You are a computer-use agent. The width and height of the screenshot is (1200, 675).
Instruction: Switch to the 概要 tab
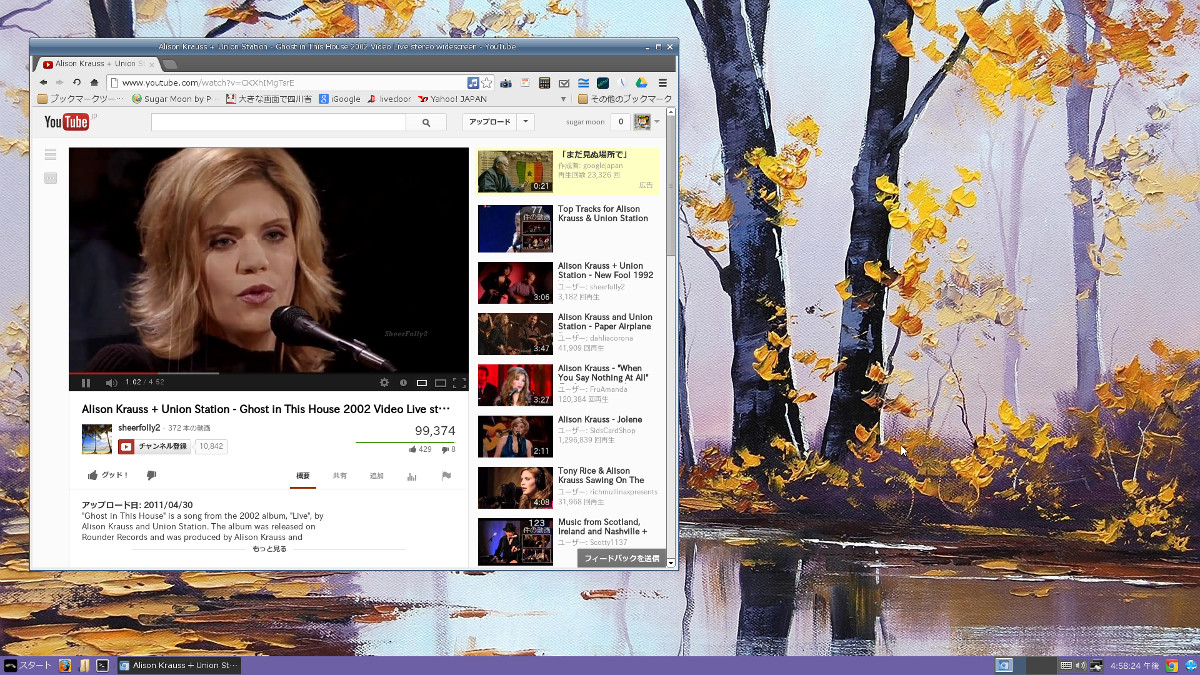tap(303, 476)
